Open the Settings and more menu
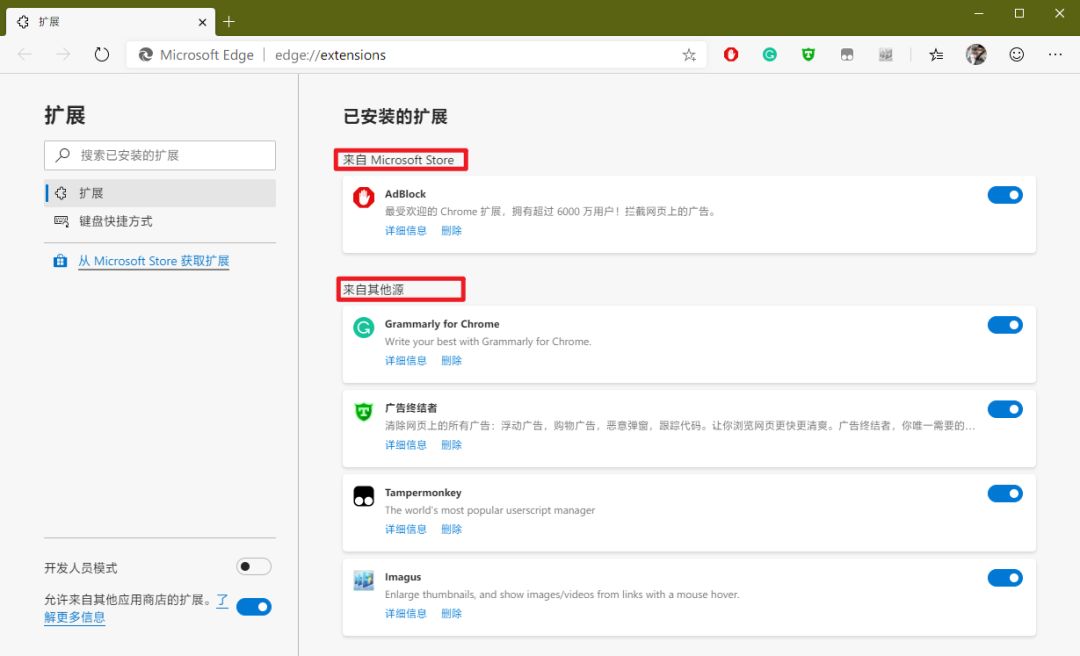Screen dimensions: 1080x656 click(x=1055, y=54)
